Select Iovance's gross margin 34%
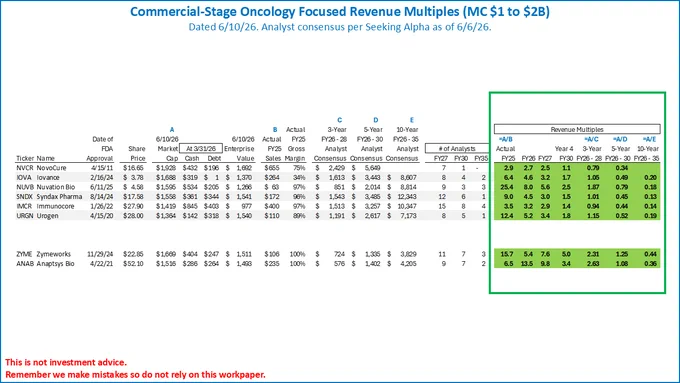680x383 pixels. [299, 177]
